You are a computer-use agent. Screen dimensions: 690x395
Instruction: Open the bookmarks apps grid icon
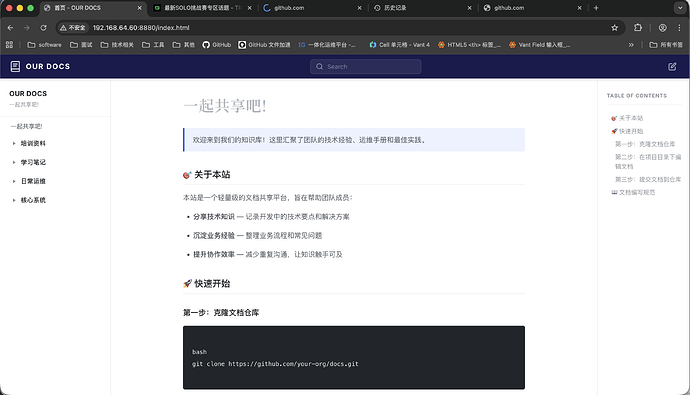pyautogui.click(x=9, y=44)
